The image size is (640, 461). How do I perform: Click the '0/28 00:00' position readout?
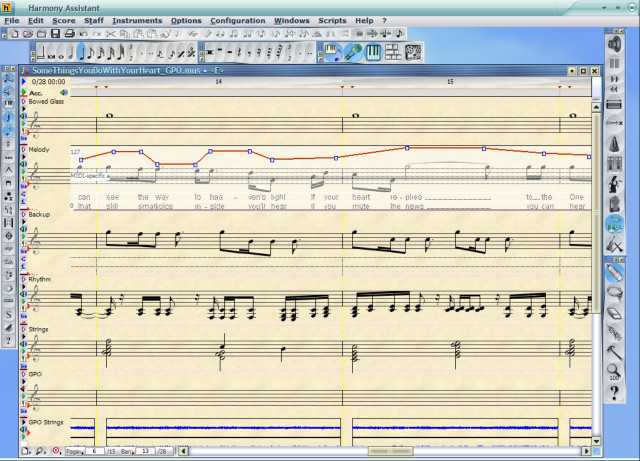[48, 82]
